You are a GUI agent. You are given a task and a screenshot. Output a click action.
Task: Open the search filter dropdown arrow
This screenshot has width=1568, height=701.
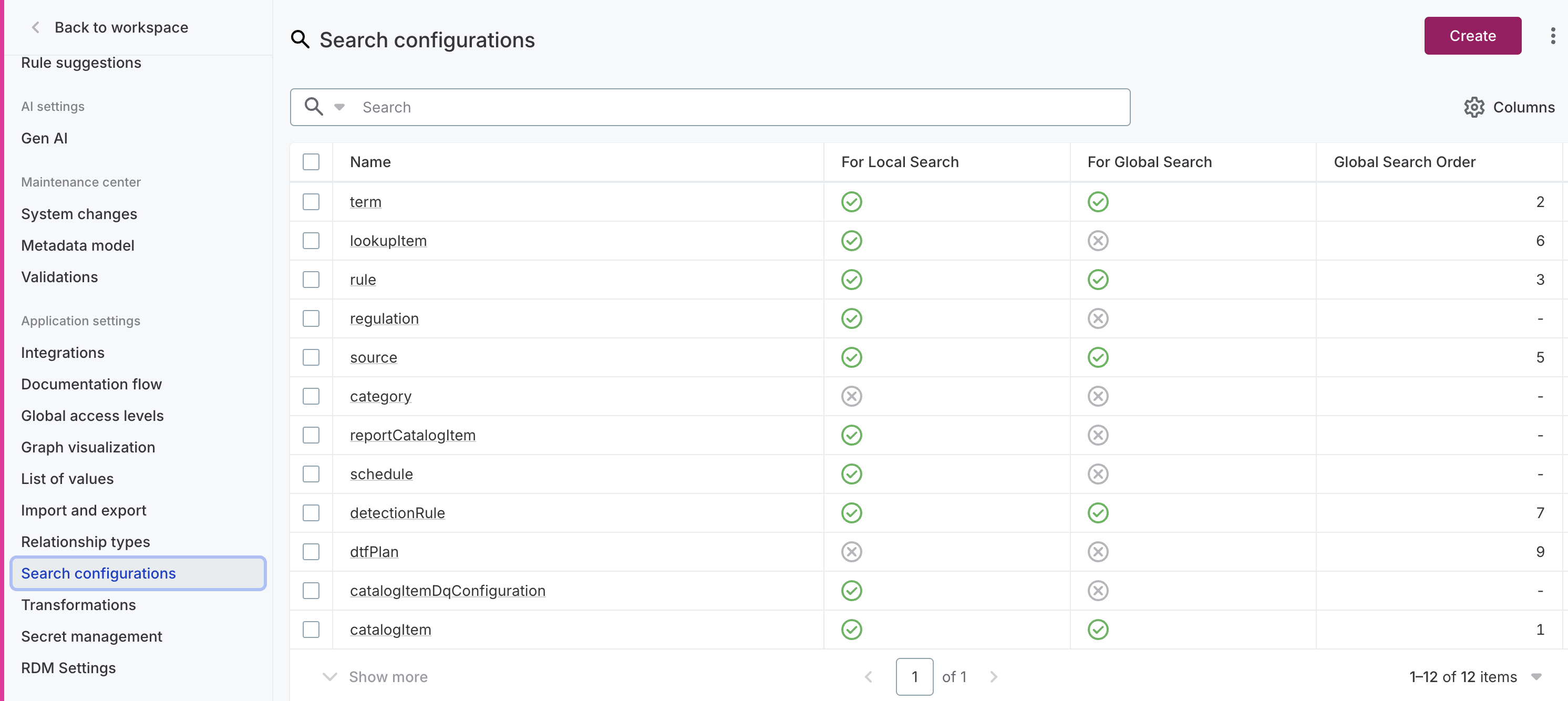[339, 107]
